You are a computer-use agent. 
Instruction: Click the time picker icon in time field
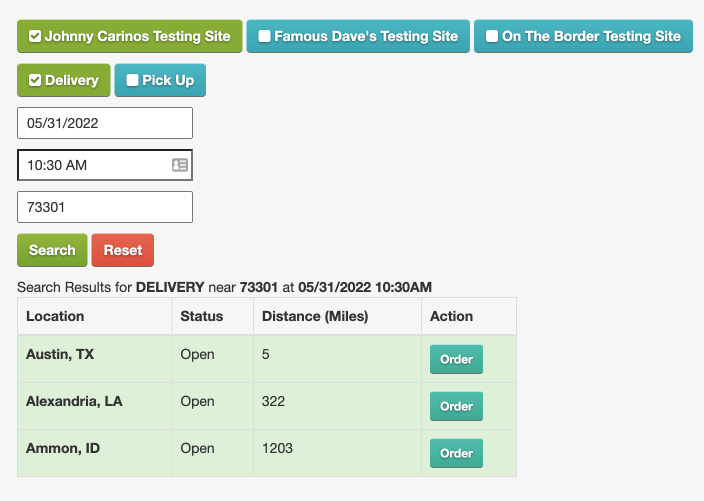click(180, 165)
